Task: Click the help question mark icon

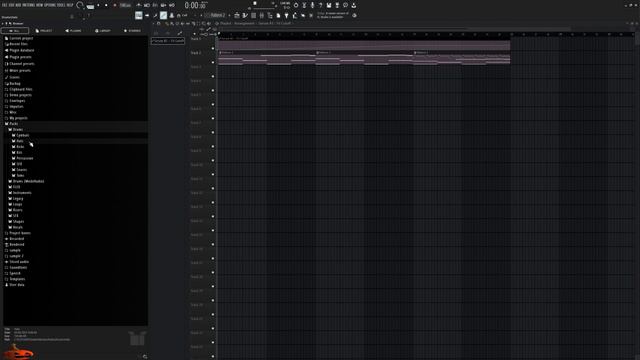Action: click(320, 5)
